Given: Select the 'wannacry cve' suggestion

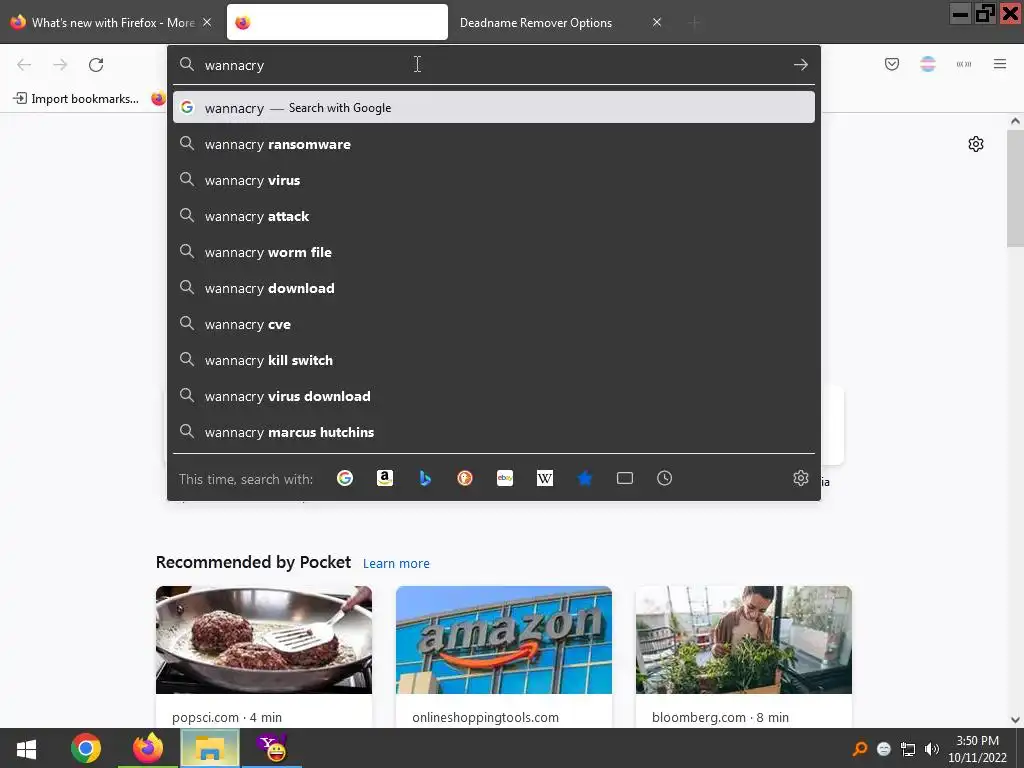Looking at the screenshot, I should coord(494,325).
